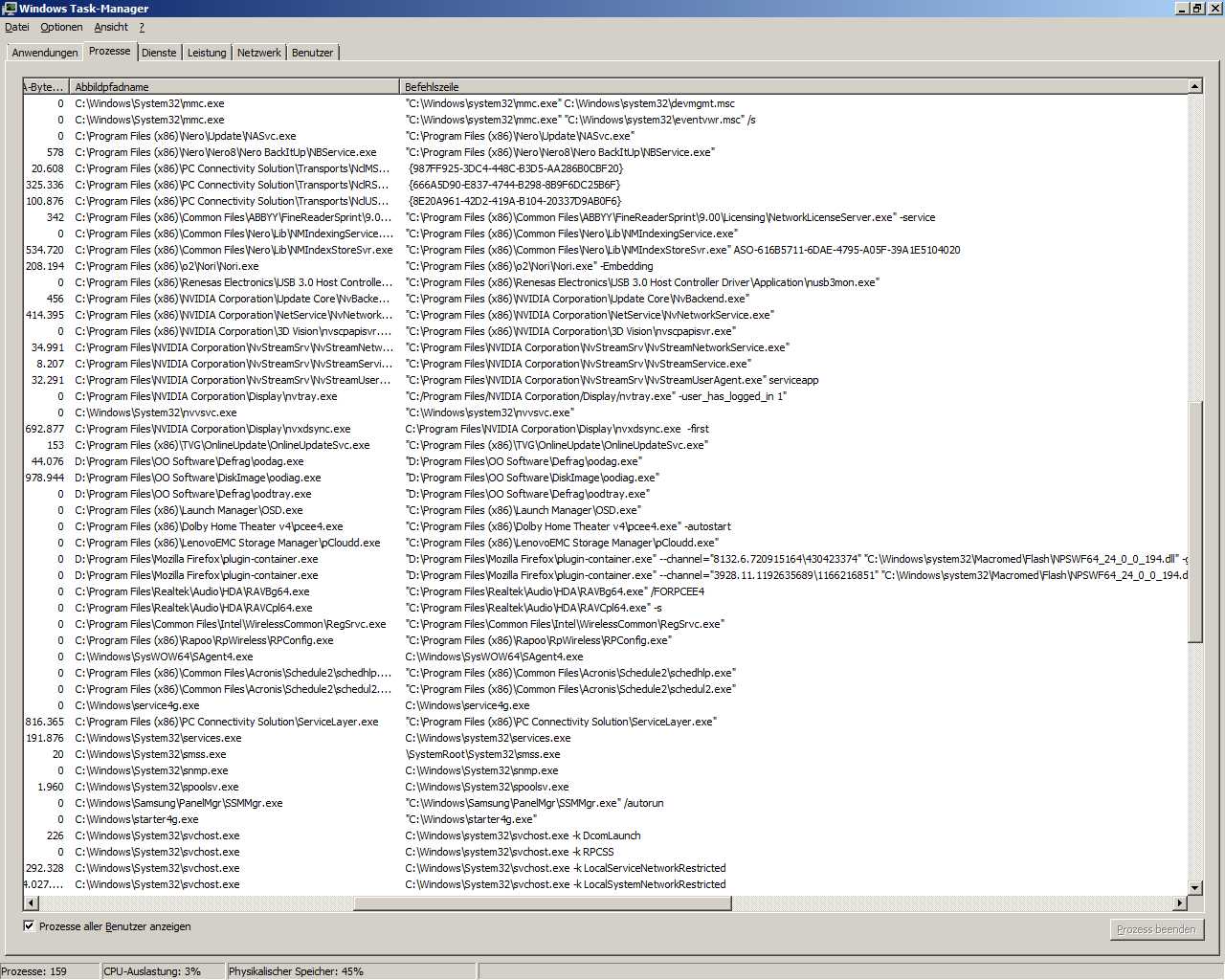Select the nvvsvc.exe path in Abbildpfadname
The height and width of the screenshot is (980, 1225).
pos(156,412)
